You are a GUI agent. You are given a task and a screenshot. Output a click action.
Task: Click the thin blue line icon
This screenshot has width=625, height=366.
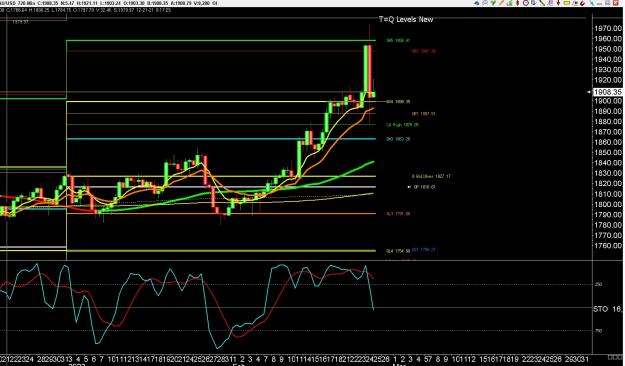click(592, 3)
